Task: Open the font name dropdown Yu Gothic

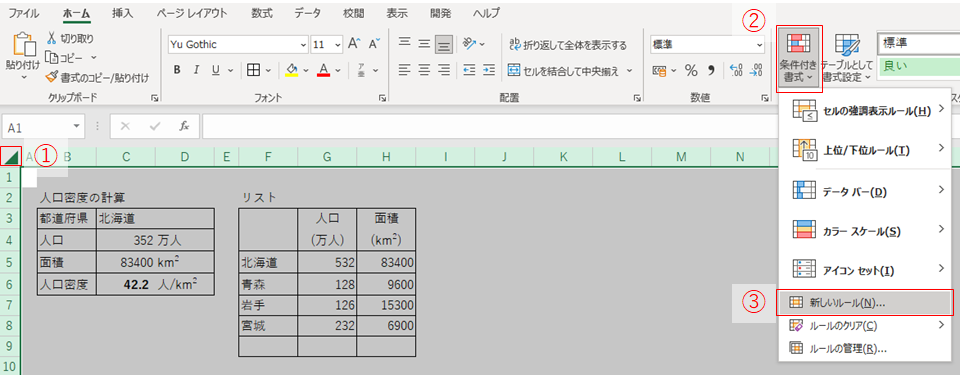Action: pos(304,45)
